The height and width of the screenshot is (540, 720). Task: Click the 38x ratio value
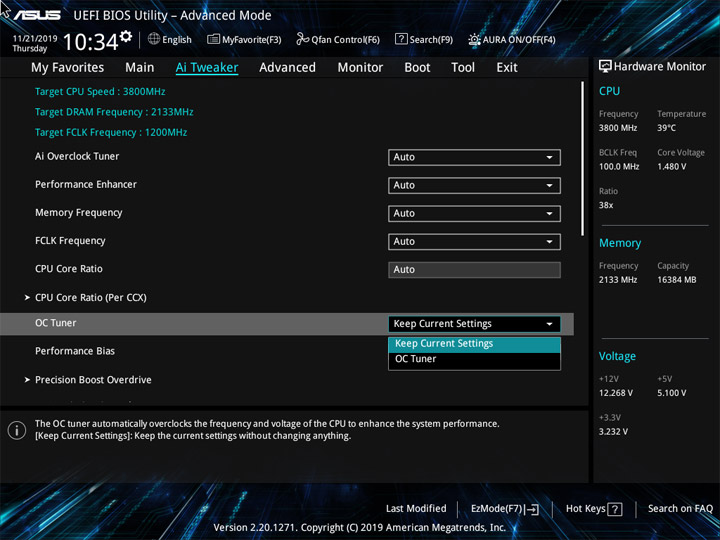click(x=606, y=205)
